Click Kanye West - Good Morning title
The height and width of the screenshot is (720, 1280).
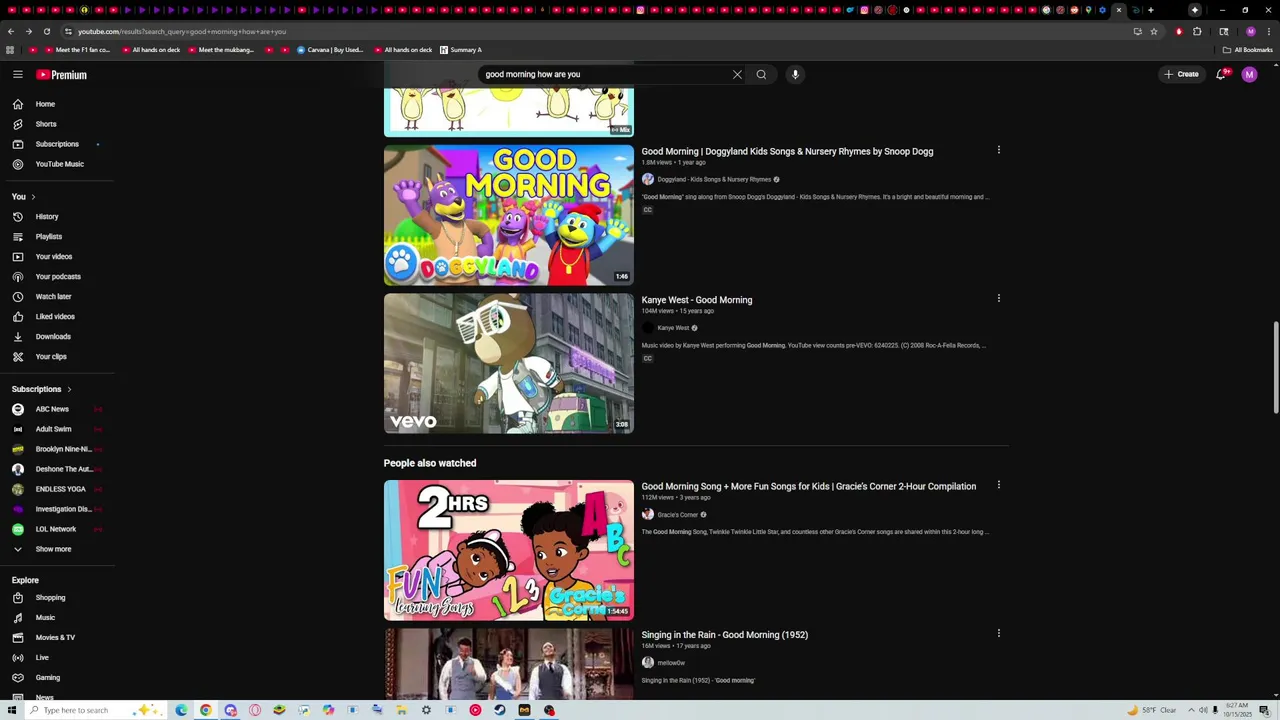pyautogui.click(x=697, y=300)
